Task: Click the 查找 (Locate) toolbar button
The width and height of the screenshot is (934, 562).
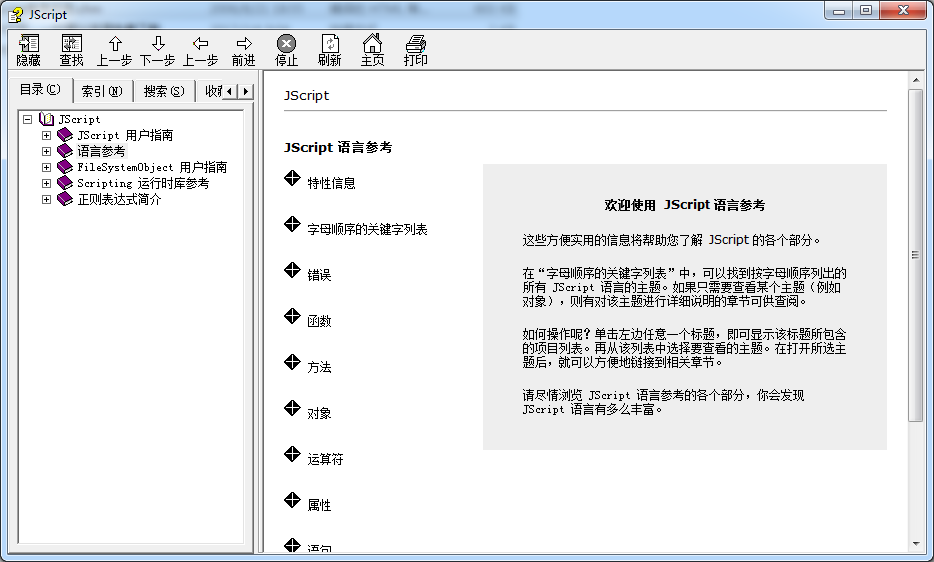Action: 71,50
